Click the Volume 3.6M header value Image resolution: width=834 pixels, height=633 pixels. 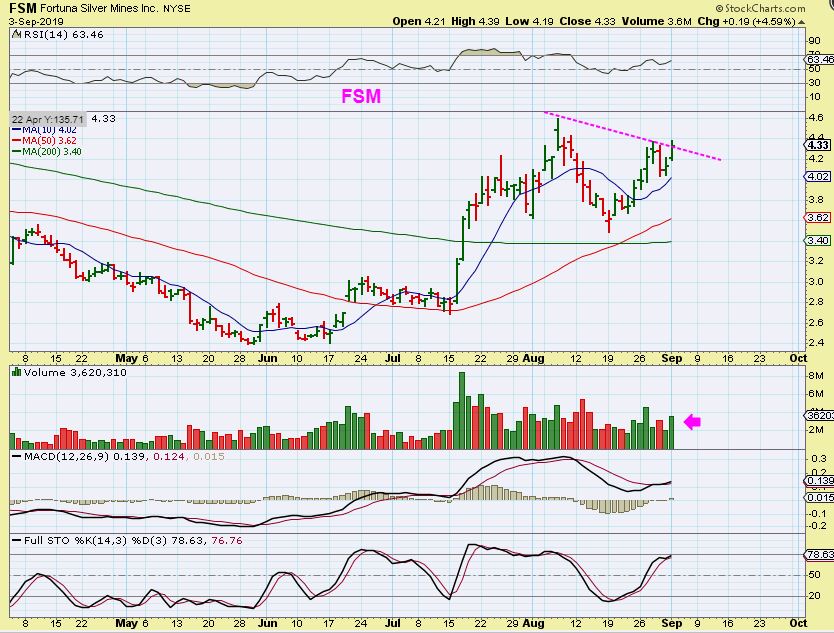click(x=656, y=22)
